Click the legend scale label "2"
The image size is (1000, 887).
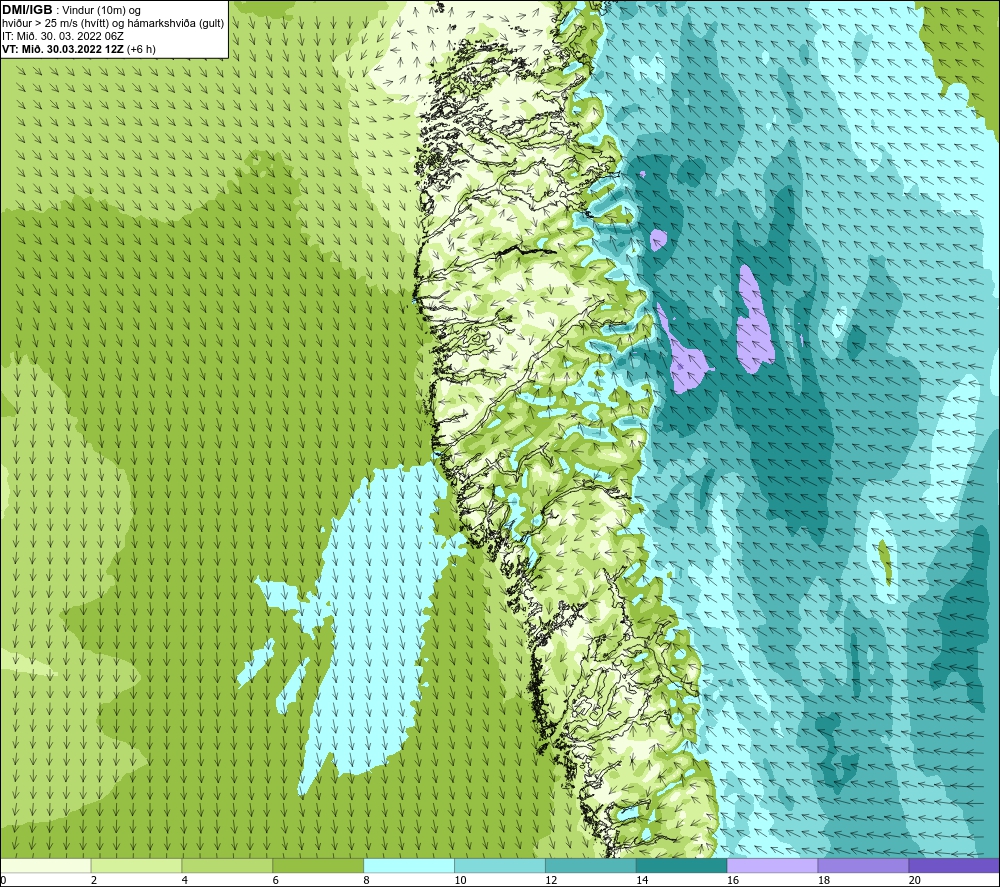click(x=94, y=880)
